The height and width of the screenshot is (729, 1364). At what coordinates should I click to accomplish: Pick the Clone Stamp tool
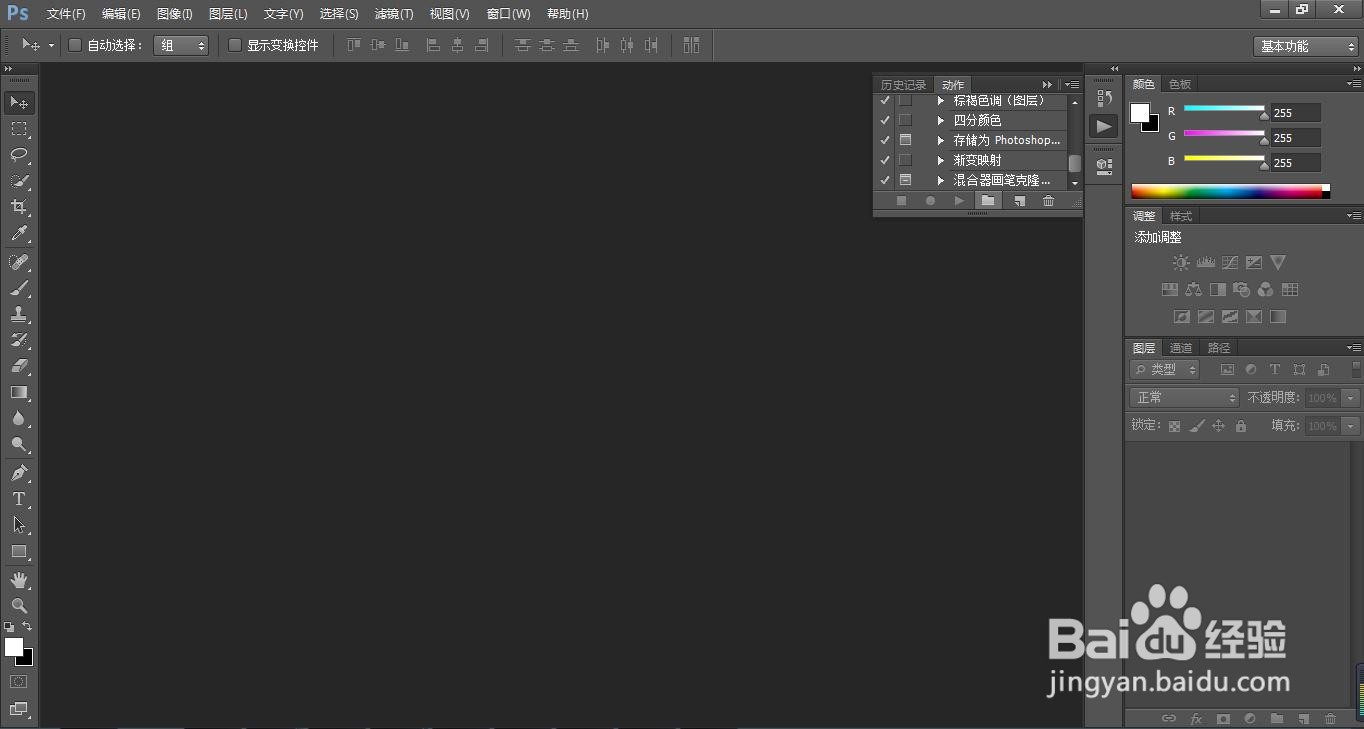19,314
